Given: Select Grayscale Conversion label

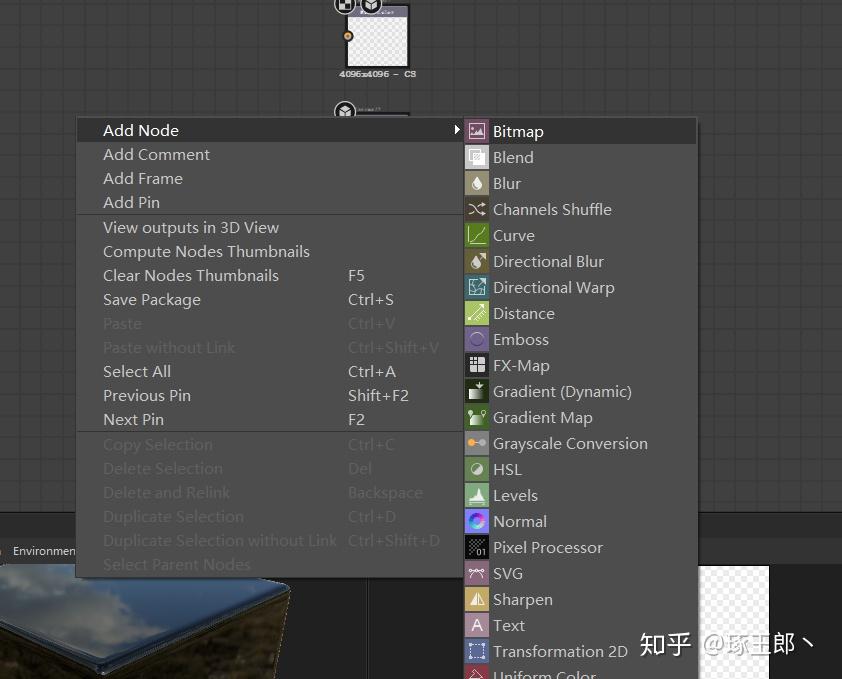Looking at the screenshot, I should (x=570, y=444).
